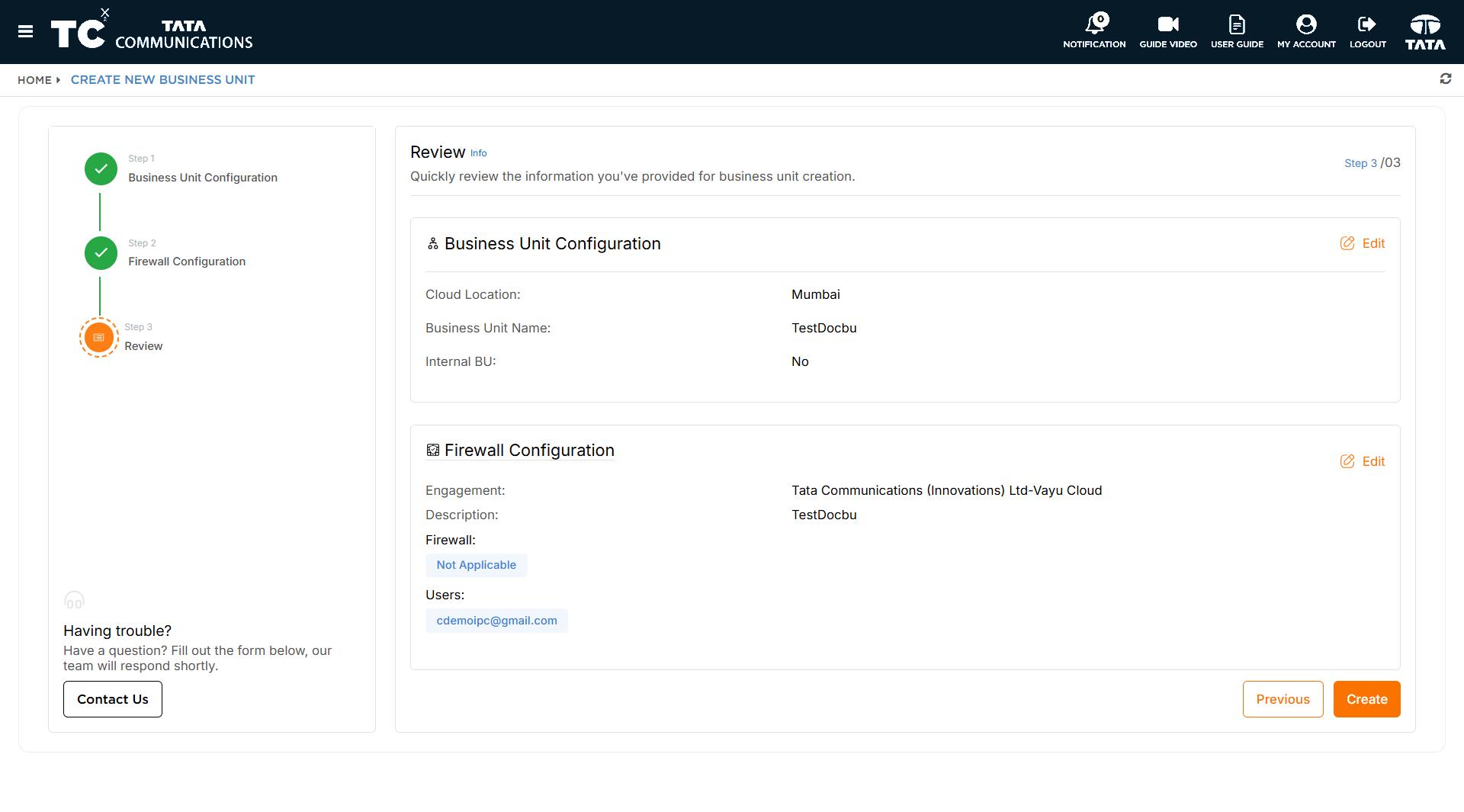Screen dimensions: 1464x812
Task: Click the Contact Us button
Action: 113,699
